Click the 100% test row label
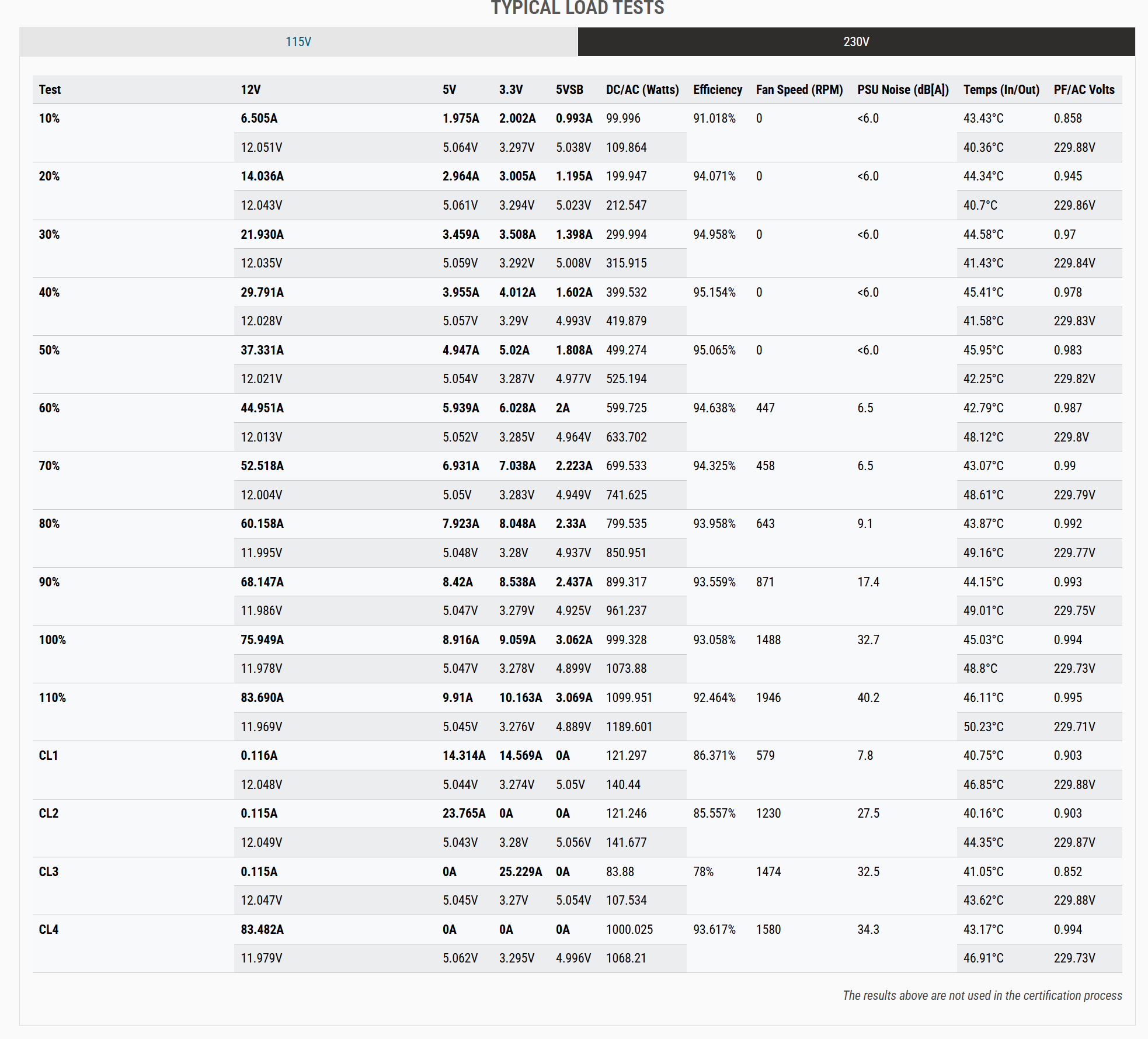Image resolution: width=1148 pixels, height=1039 pixels. (53, 640)
